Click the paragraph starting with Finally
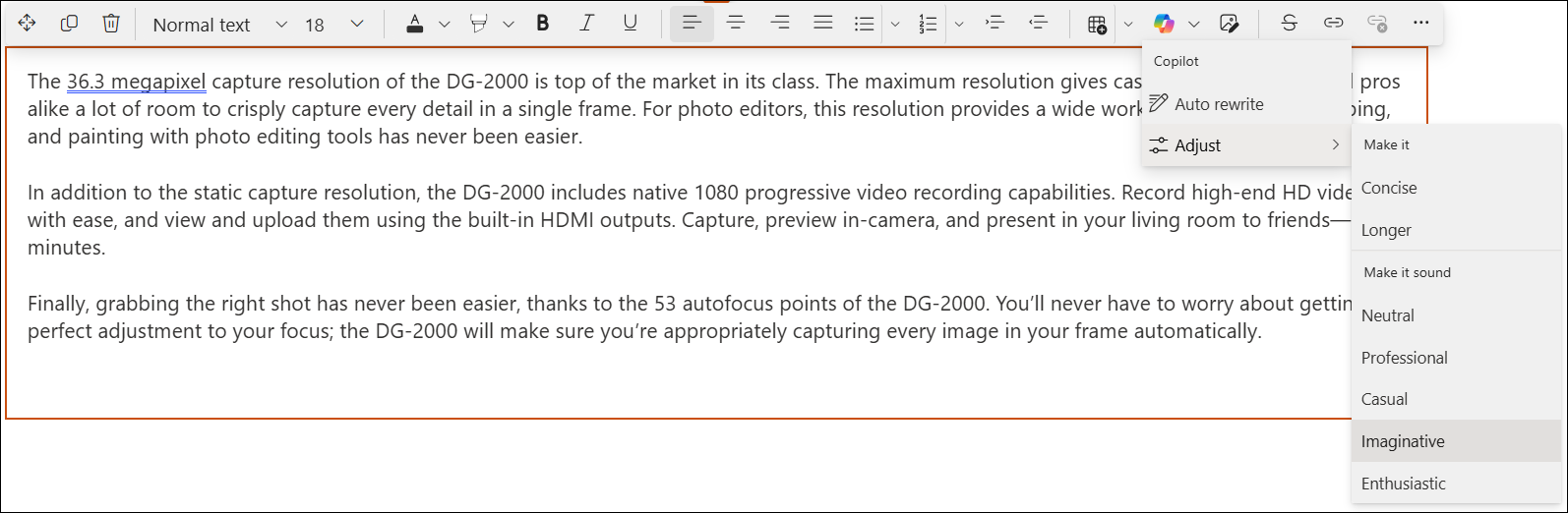 pyautogui.click(x=689, y=317)
